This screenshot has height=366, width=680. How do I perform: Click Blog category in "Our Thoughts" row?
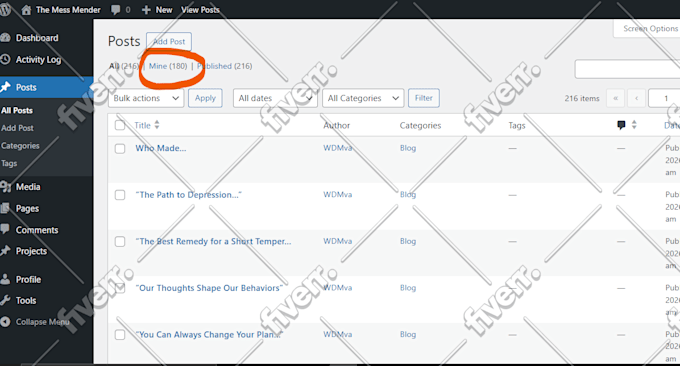(x=408, y=288)
